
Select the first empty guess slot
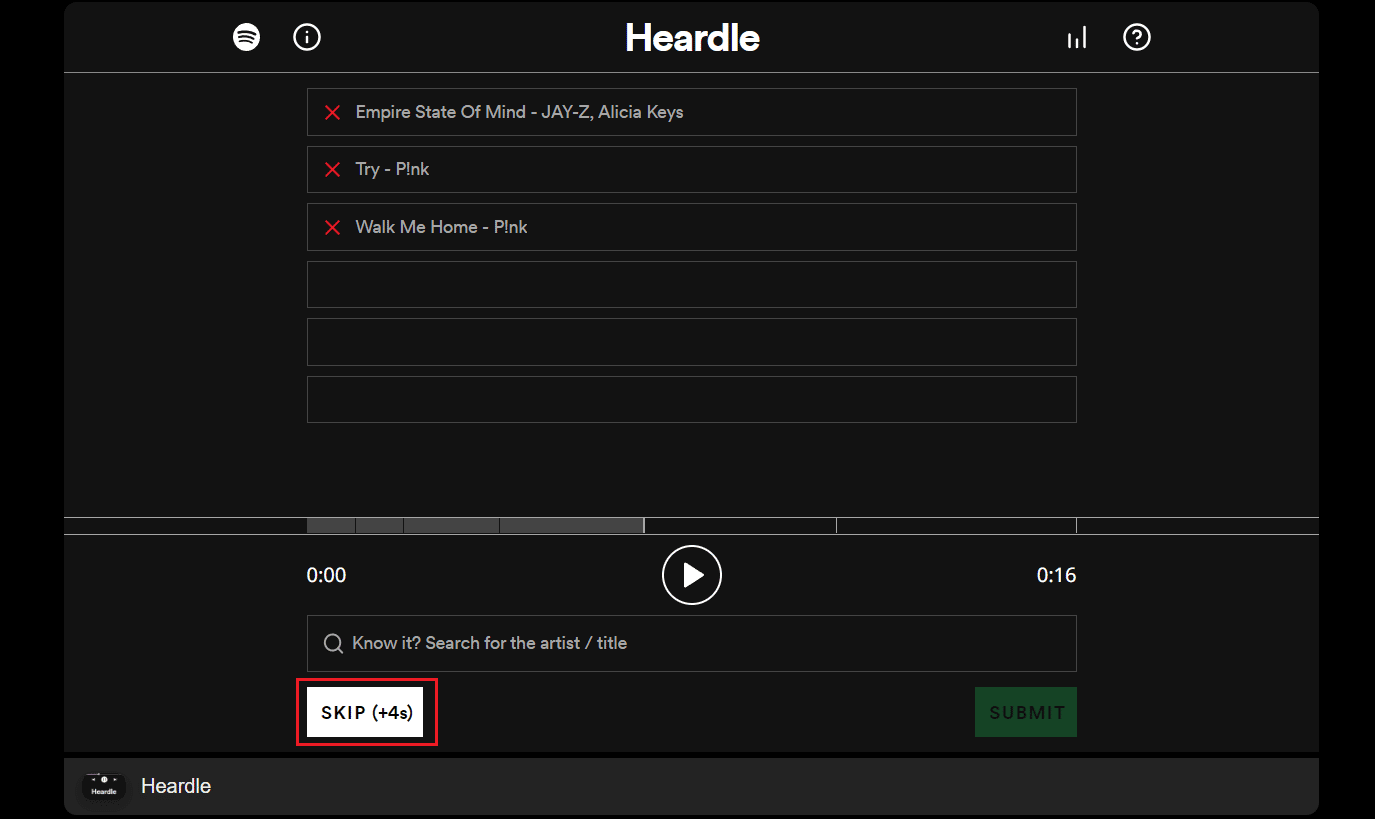(691, 284)
